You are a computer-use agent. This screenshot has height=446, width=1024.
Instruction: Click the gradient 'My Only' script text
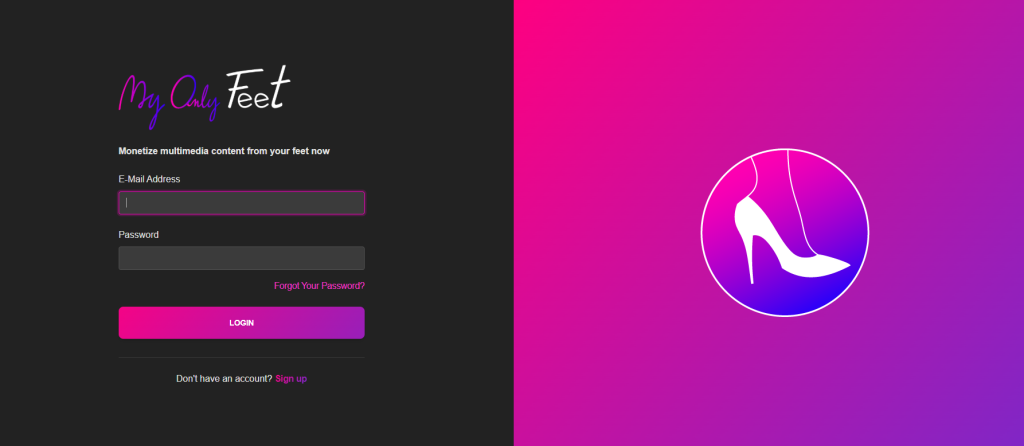[x=168, y=100]
